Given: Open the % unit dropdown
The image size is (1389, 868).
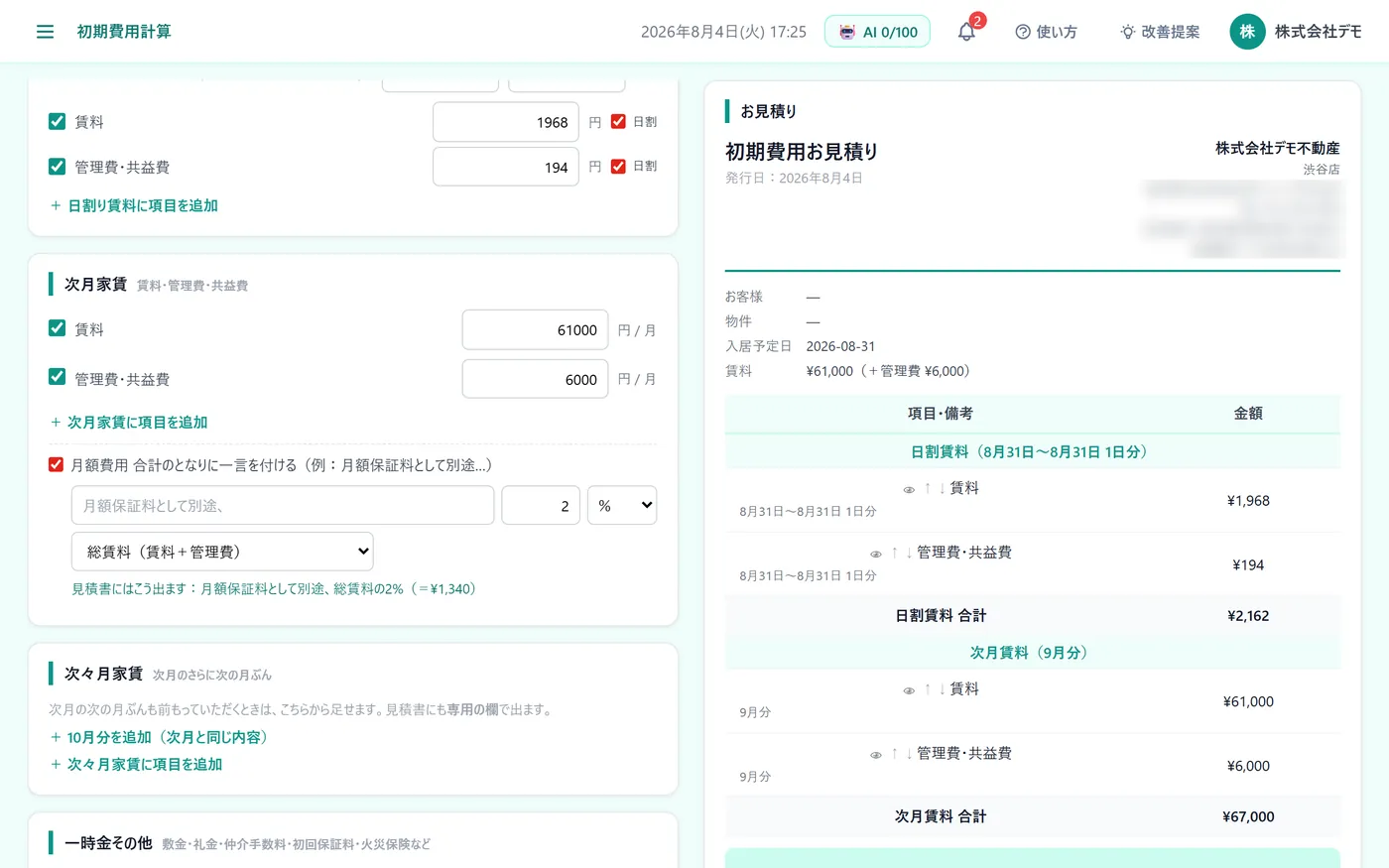Looking at the screenshot, I should pos(622,505).
